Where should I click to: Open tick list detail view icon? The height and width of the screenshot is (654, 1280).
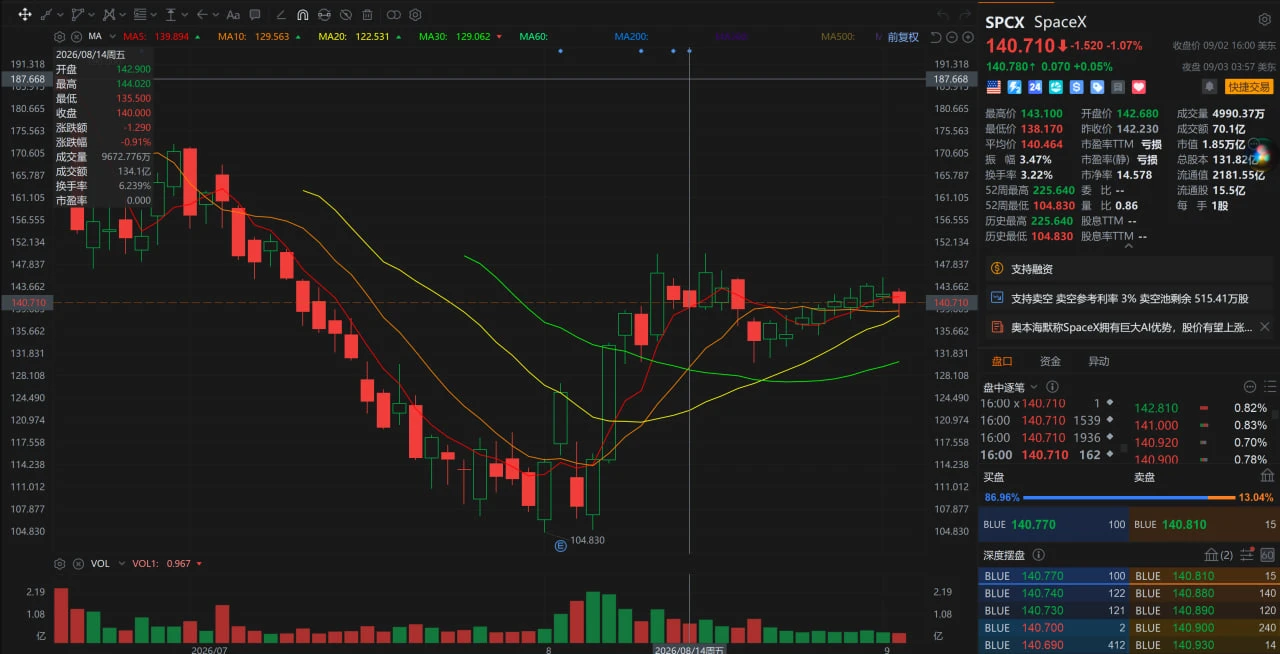click(1270, 387)
